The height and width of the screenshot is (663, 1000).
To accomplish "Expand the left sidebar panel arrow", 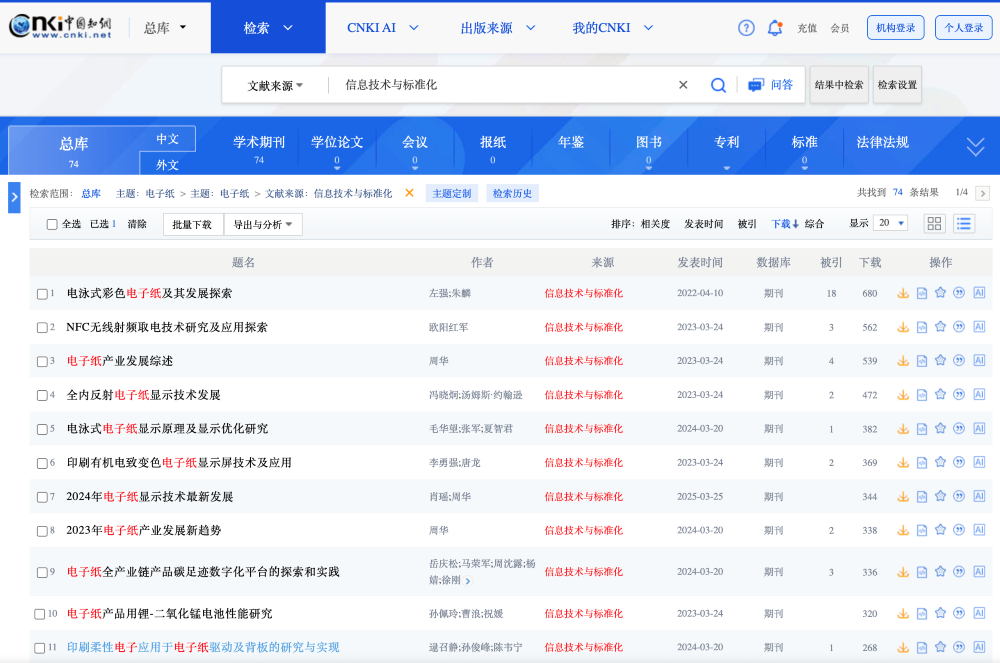I will point(14,197).
